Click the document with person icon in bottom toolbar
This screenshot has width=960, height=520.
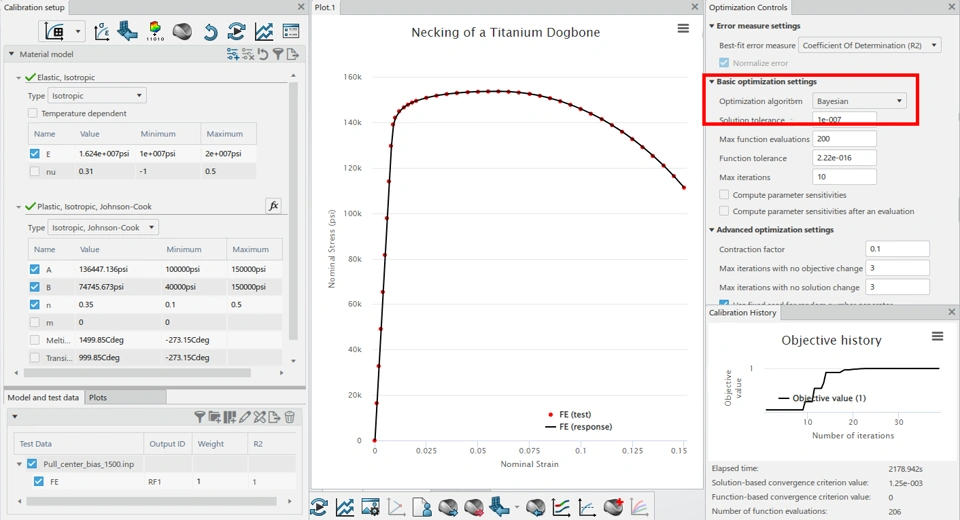click(422, 507)
